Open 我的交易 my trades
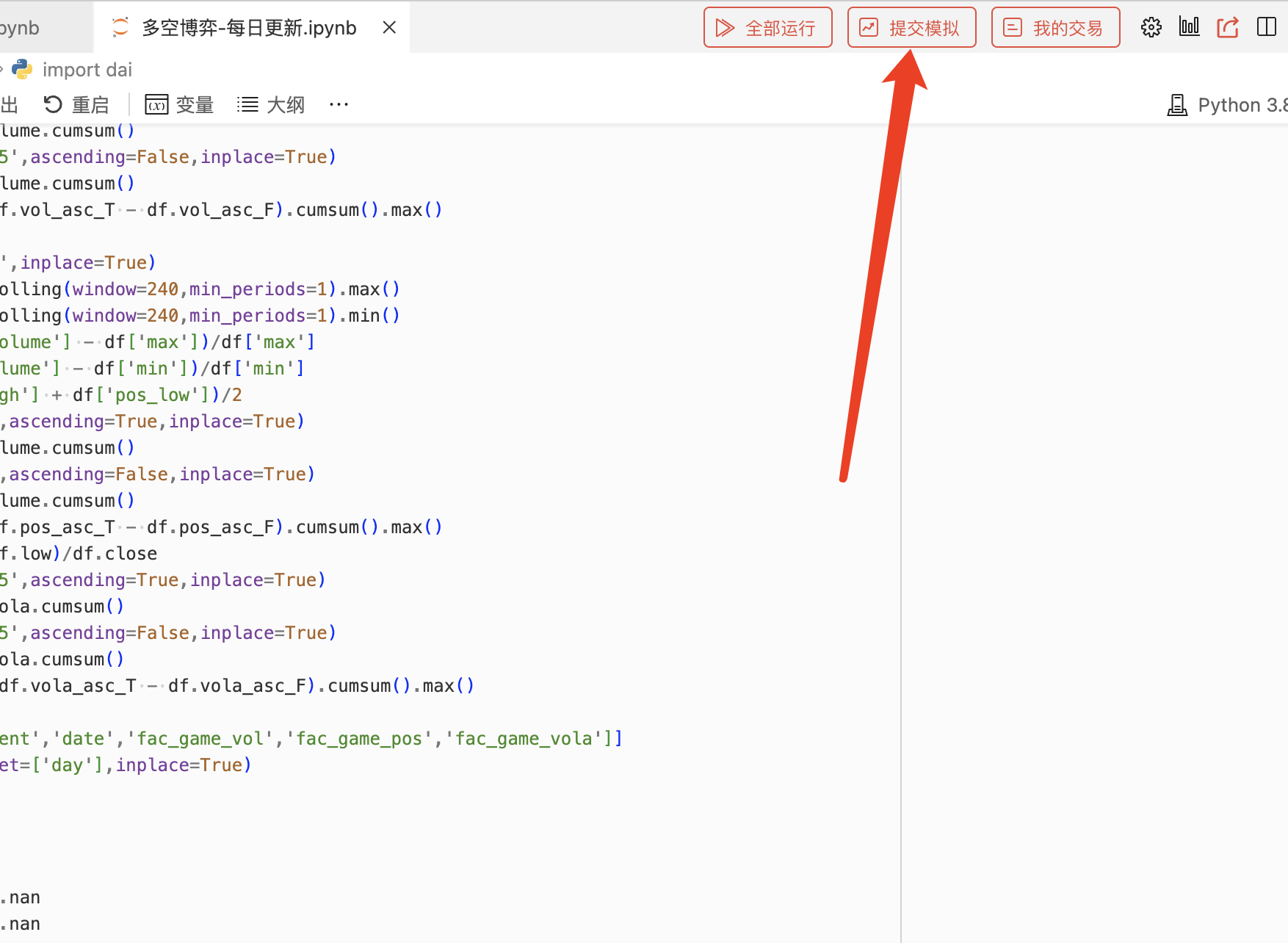The image size is (1288, 943). [1055, 28]
